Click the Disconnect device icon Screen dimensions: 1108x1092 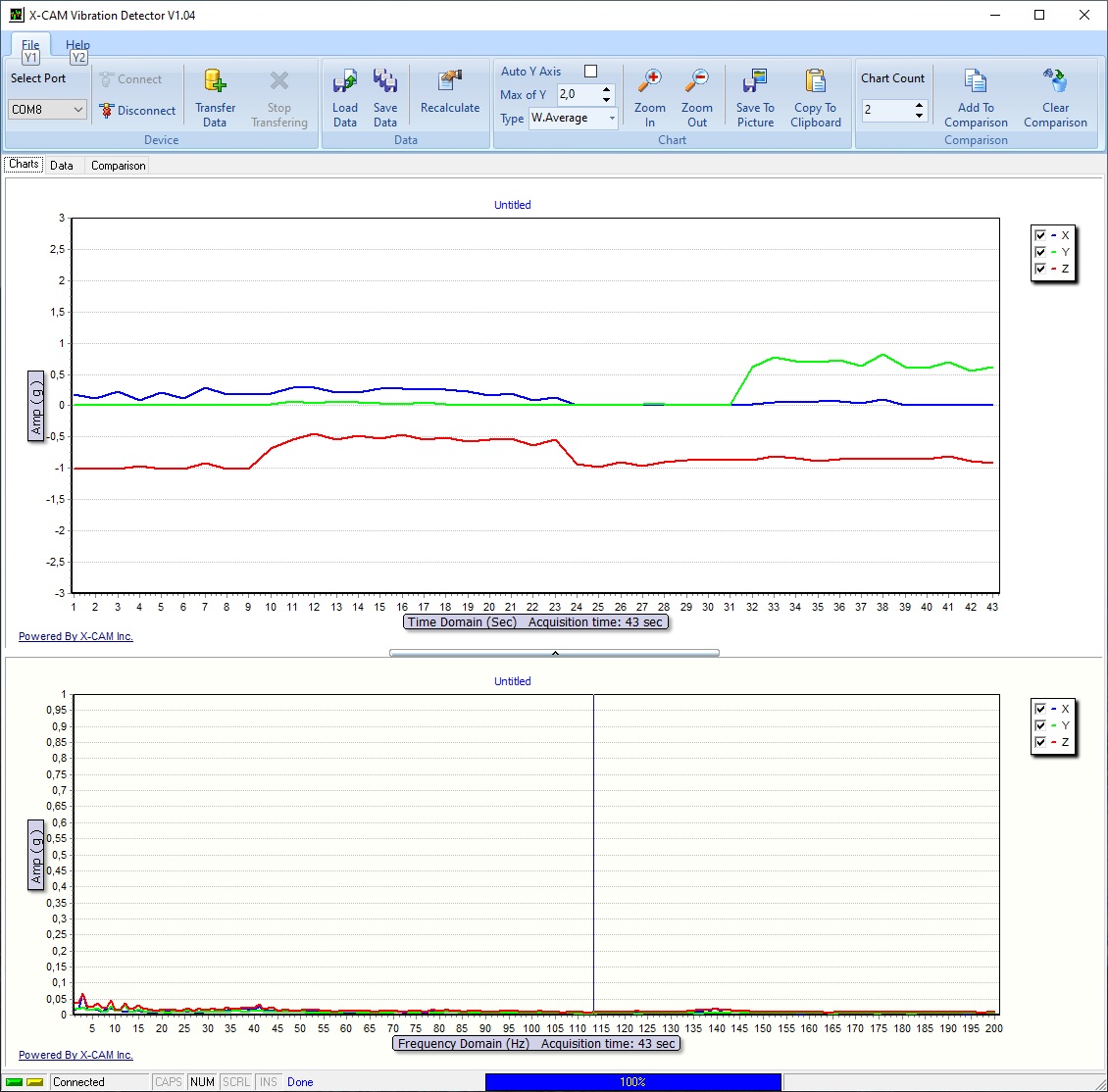coord(107,110)
